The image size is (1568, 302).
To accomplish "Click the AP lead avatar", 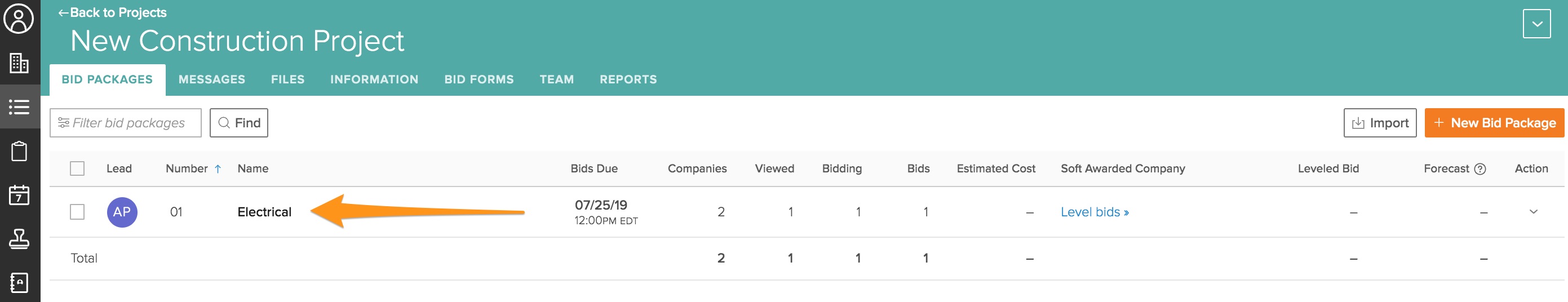I will tap(122, 212).
